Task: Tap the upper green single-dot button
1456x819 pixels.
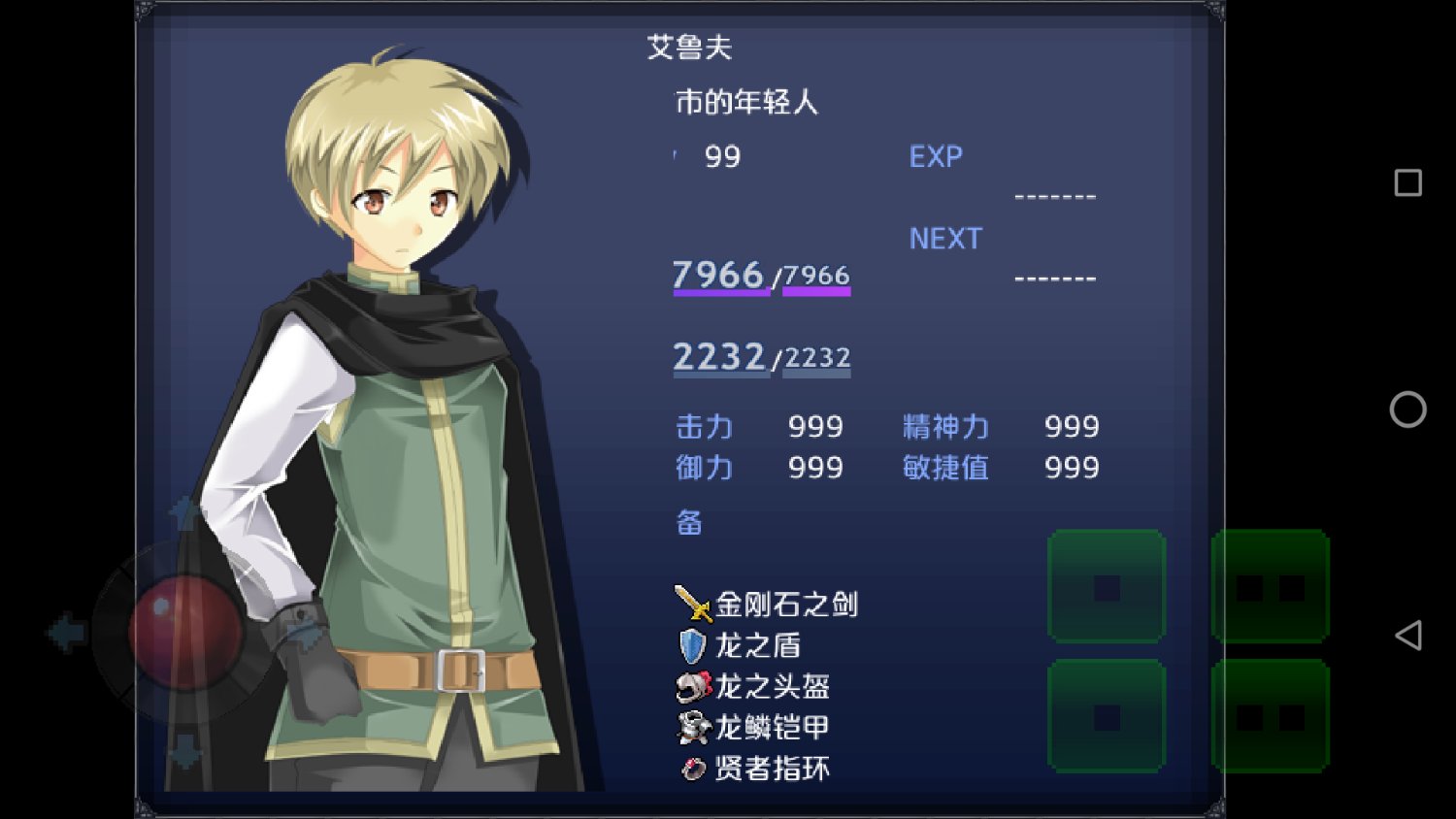Action: coord(1107,586)
